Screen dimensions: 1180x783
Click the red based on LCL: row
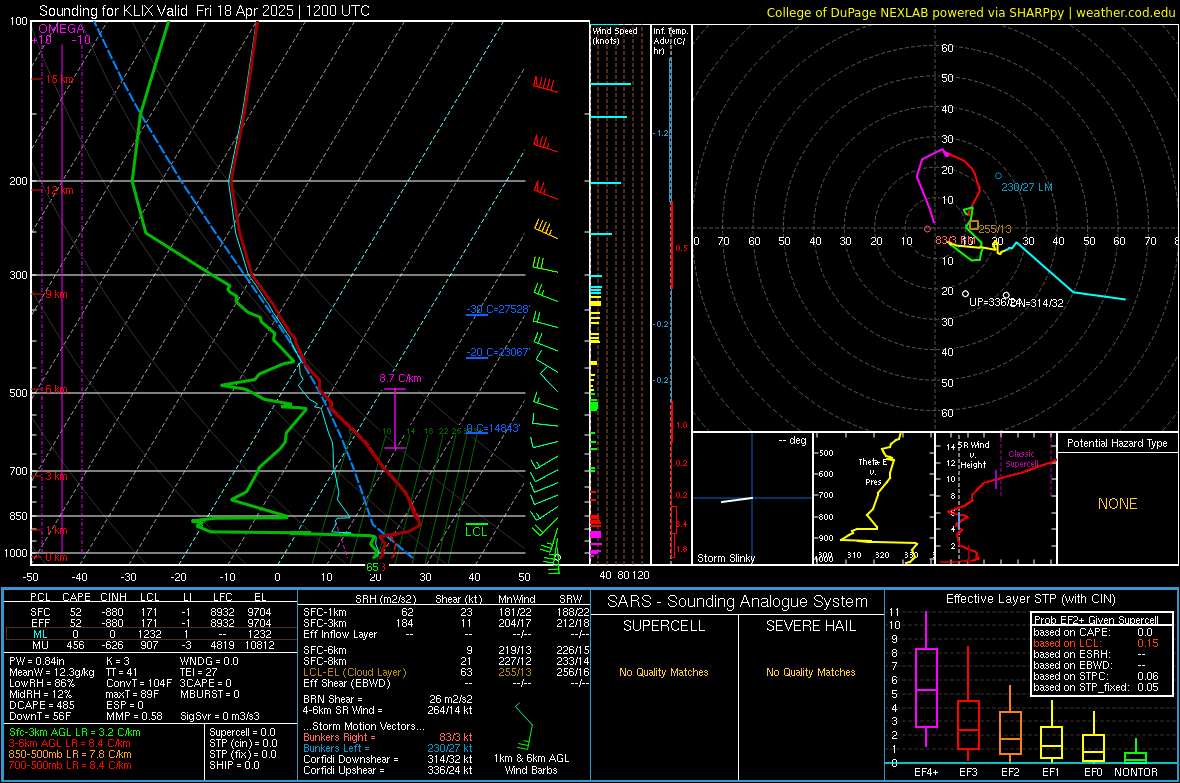pos(1096,643)
